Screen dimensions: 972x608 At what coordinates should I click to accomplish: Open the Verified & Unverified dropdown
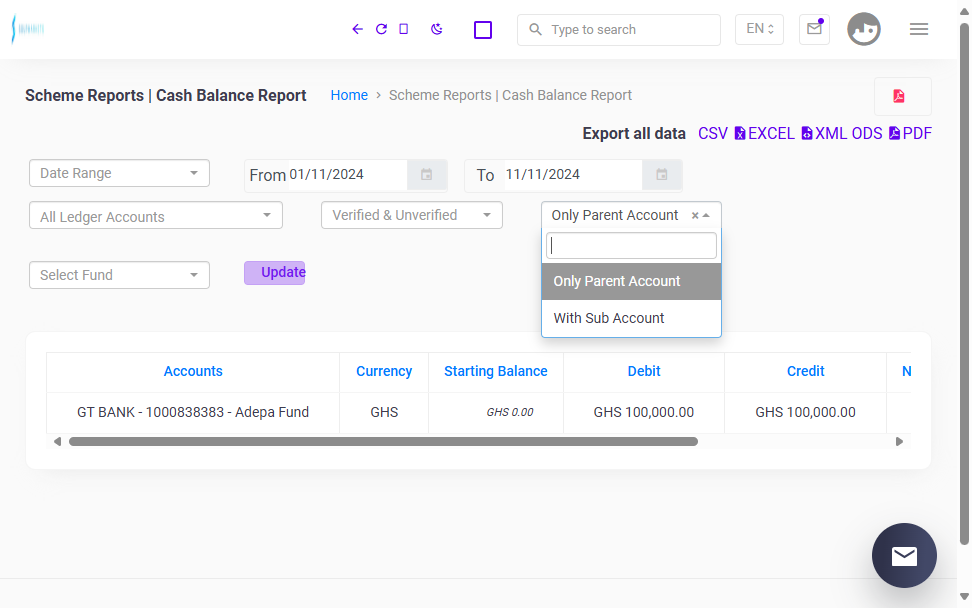coord(412,215)
